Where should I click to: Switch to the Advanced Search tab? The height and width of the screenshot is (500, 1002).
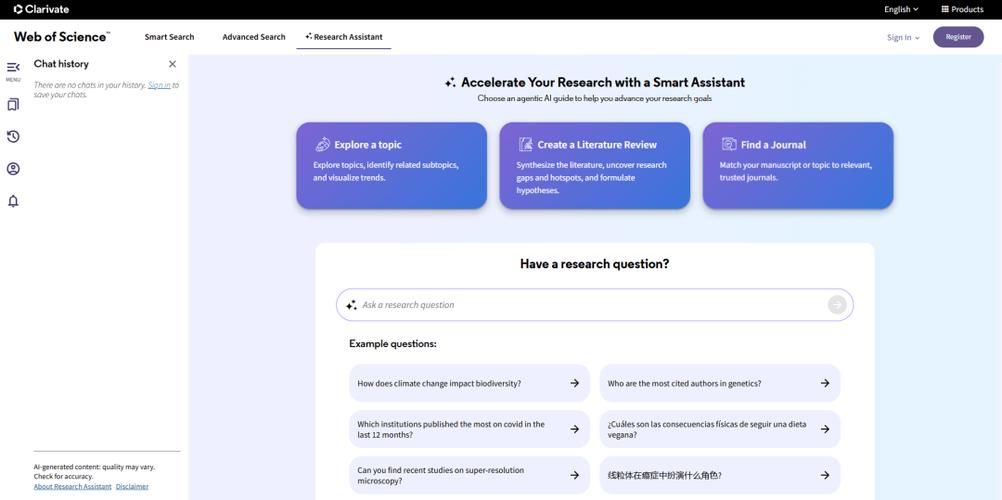254,37
